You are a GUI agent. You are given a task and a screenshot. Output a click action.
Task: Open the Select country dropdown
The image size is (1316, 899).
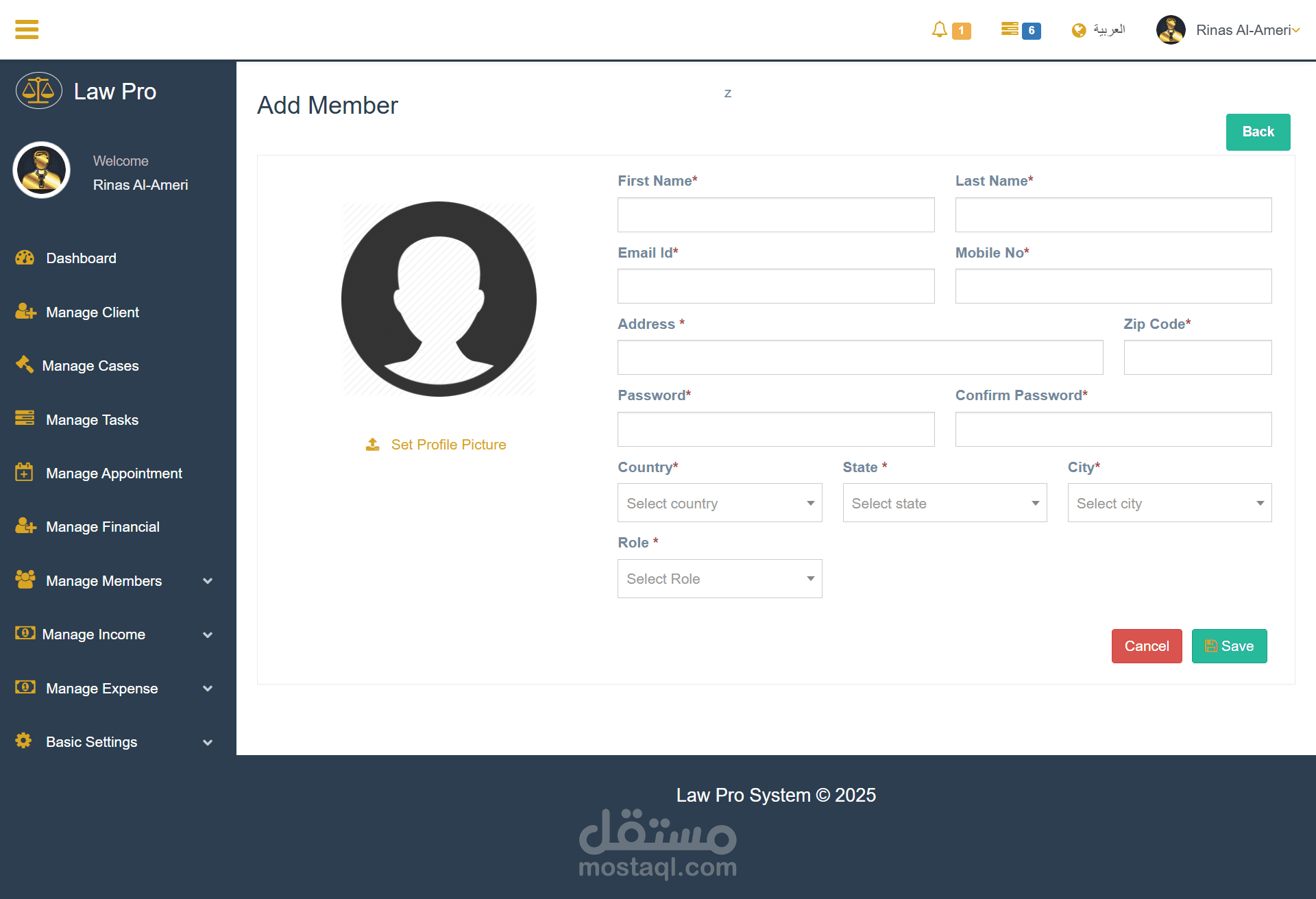719,503
